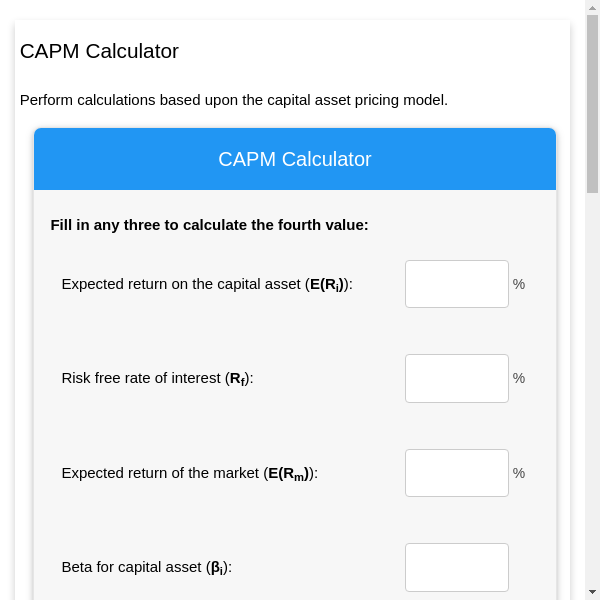Click the 'Perform calculations' description text
This screenshot has width=600, height=600.
click(x=234, y=100)
